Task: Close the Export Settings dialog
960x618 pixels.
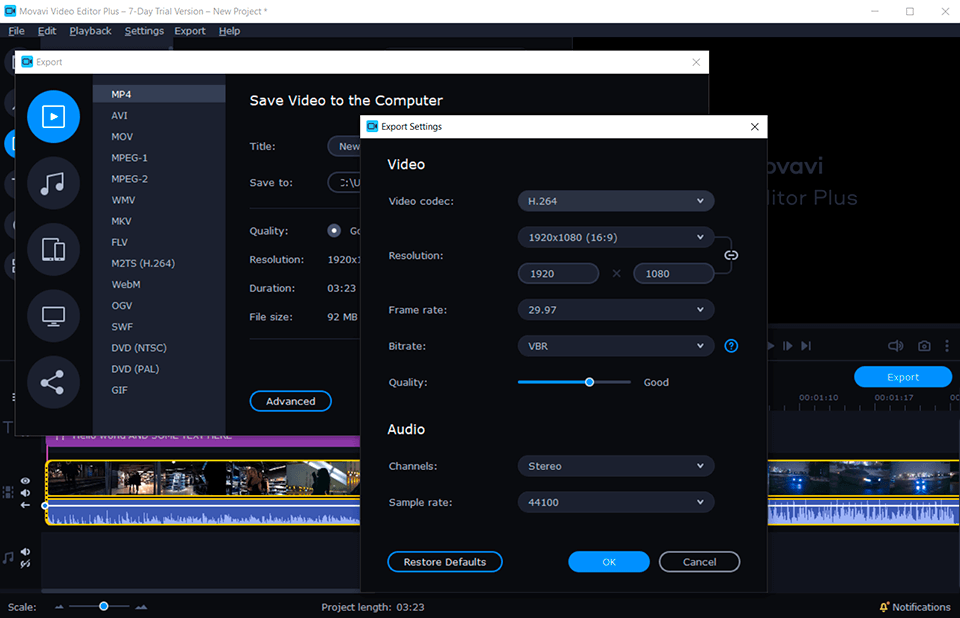Action: point(754,127)
